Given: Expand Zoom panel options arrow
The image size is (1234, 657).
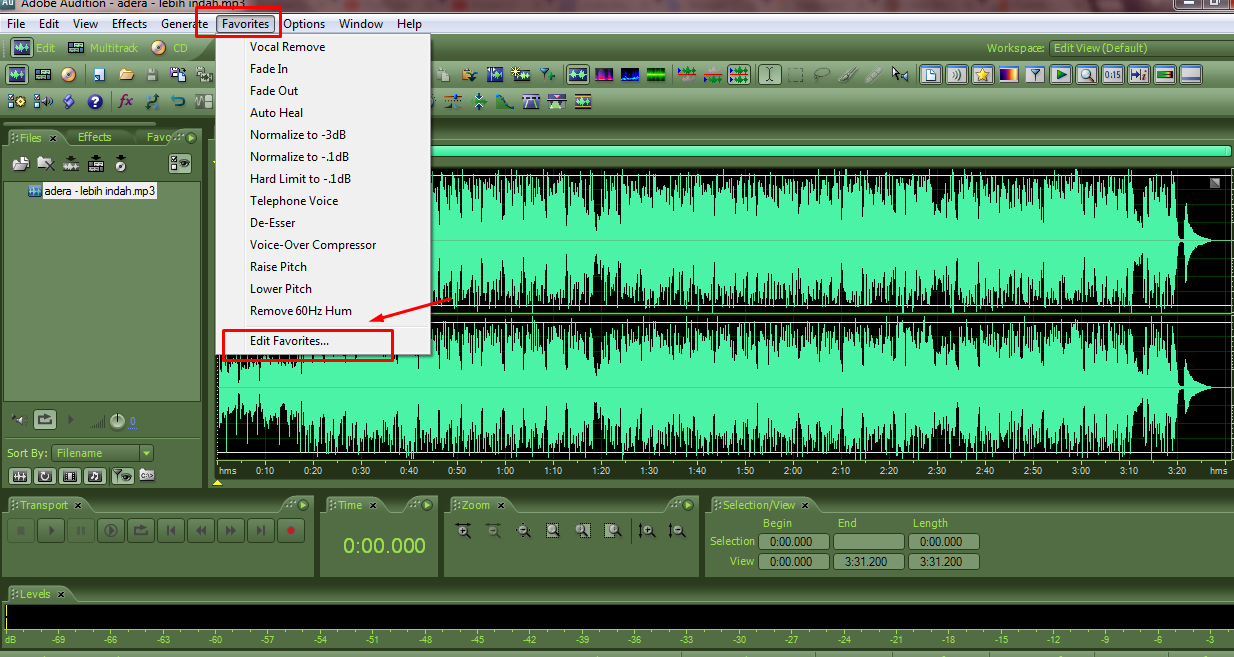Looking at the screenshot, I should [x=688, y=505].
